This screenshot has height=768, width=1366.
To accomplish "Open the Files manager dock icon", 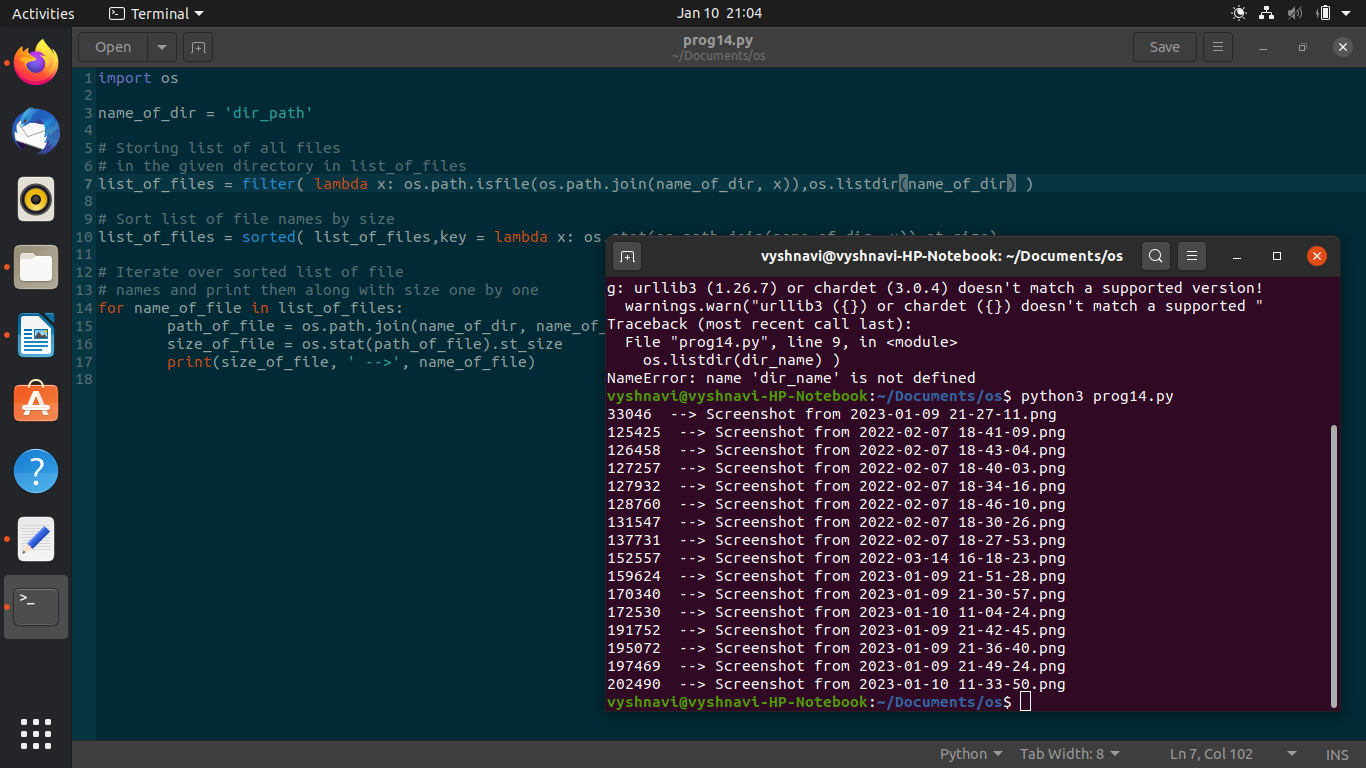I will point(36,267).
